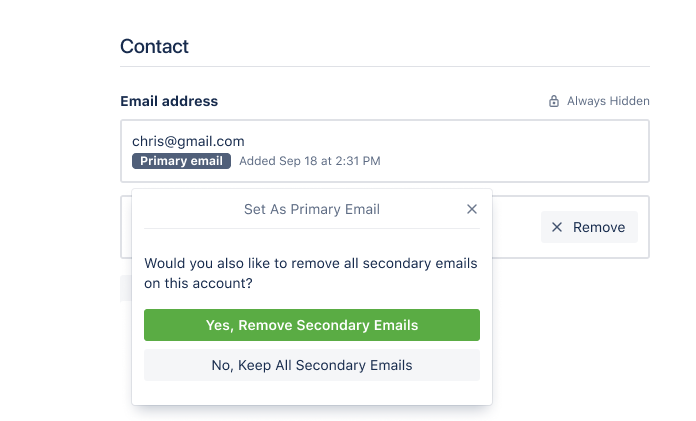The height and width of the screenshot is (421, 696).
Task: Click the Set As Primary Email title
Action: coord(312,209)
